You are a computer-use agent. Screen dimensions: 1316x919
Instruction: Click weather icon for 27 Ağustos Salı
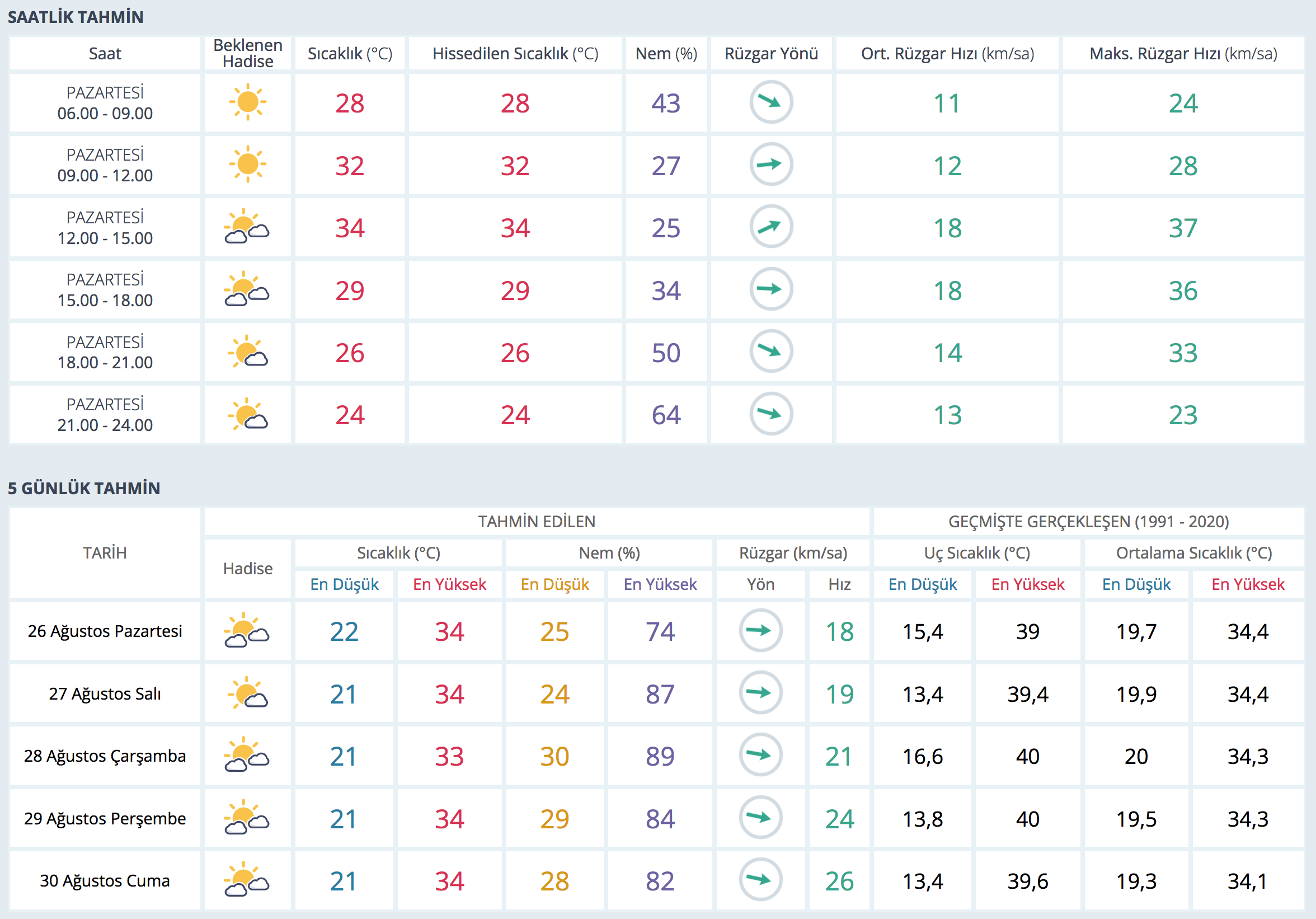[248, 692]
